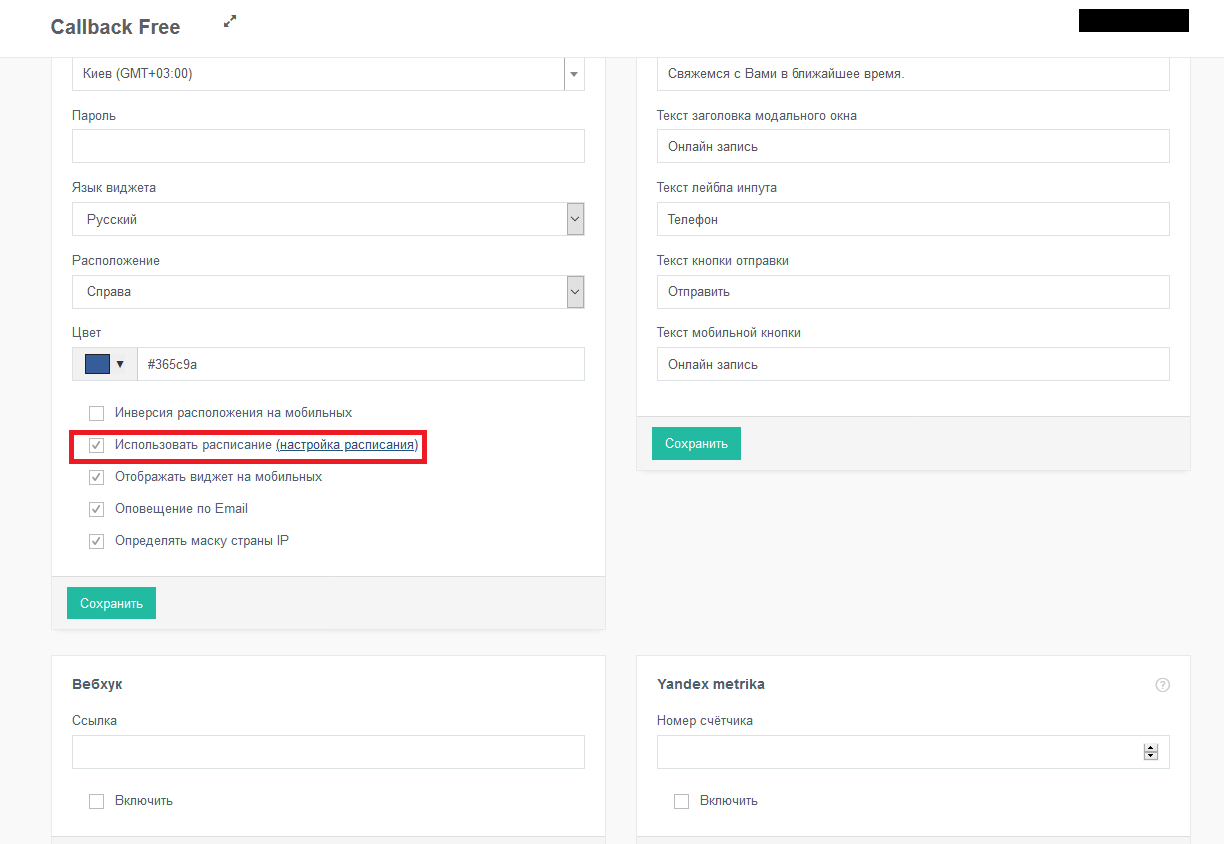
Task: Save the text settings with 'Сохранить'
Action: [696, 443]
